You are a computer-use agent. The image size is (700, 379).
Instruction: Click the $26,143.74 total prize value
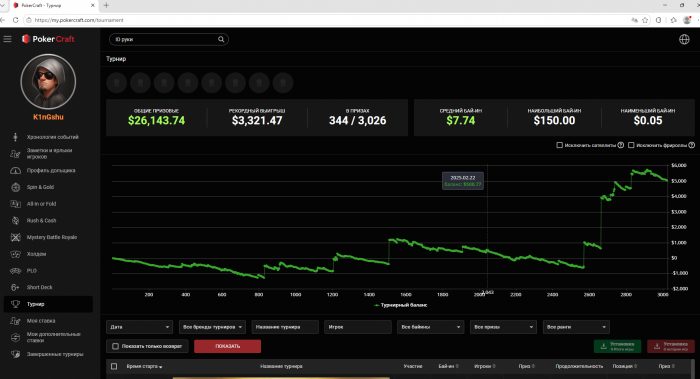pos(156,121)
